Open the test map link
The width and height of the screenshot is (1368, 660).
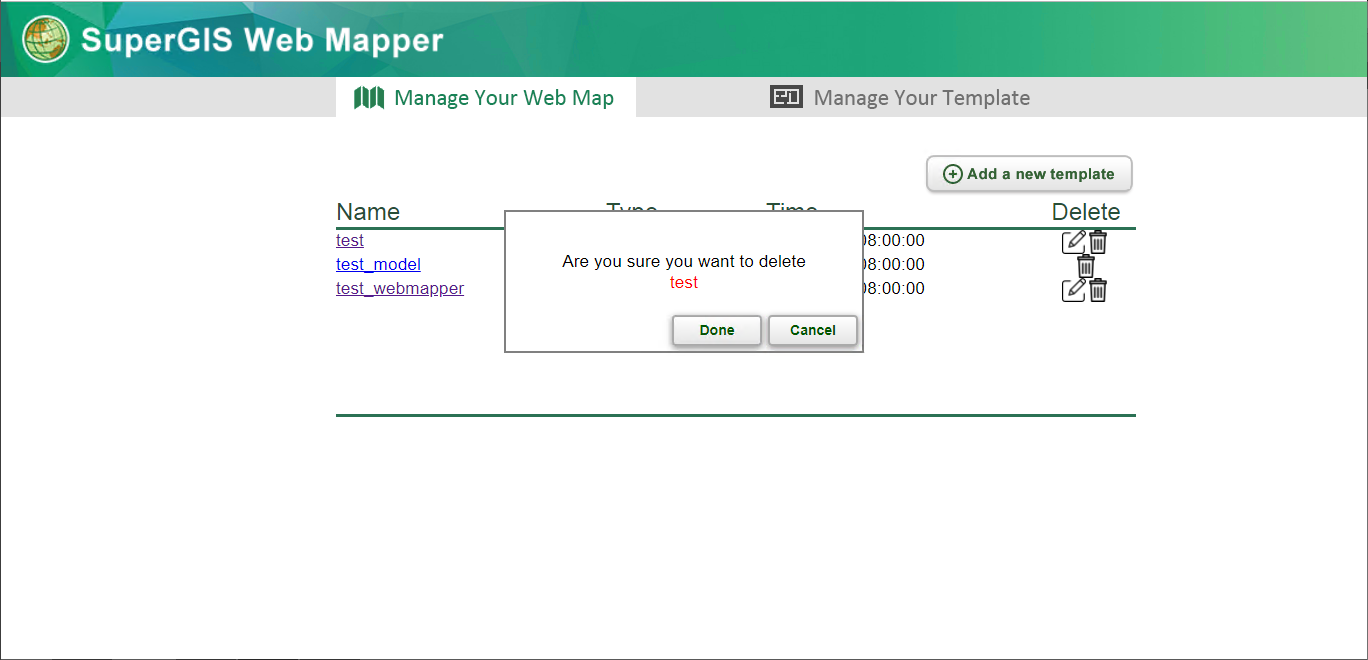click(350, 240)
